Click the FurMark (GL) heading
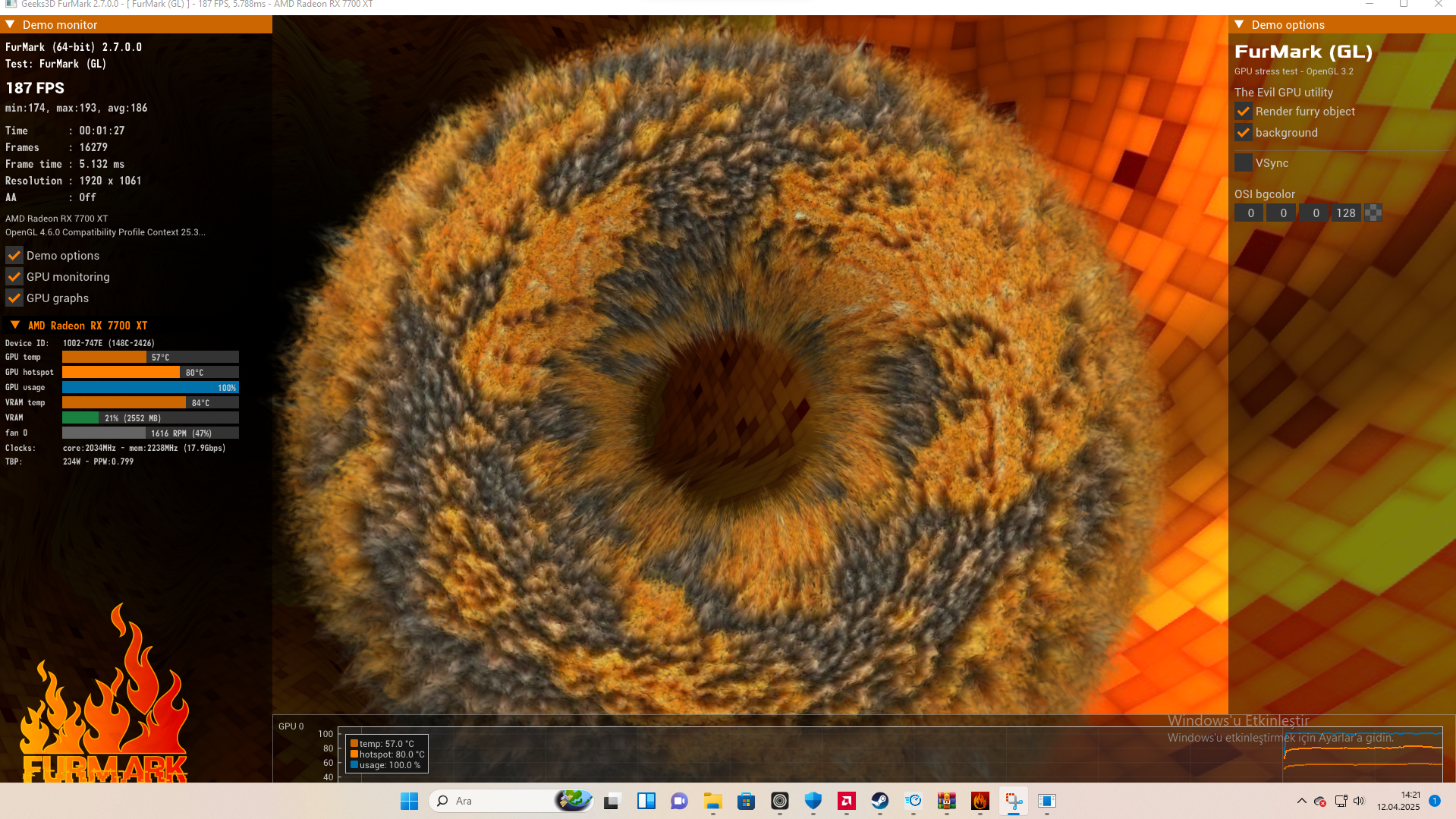This screenshot has width=1456, height=819. coord(1303,52)
